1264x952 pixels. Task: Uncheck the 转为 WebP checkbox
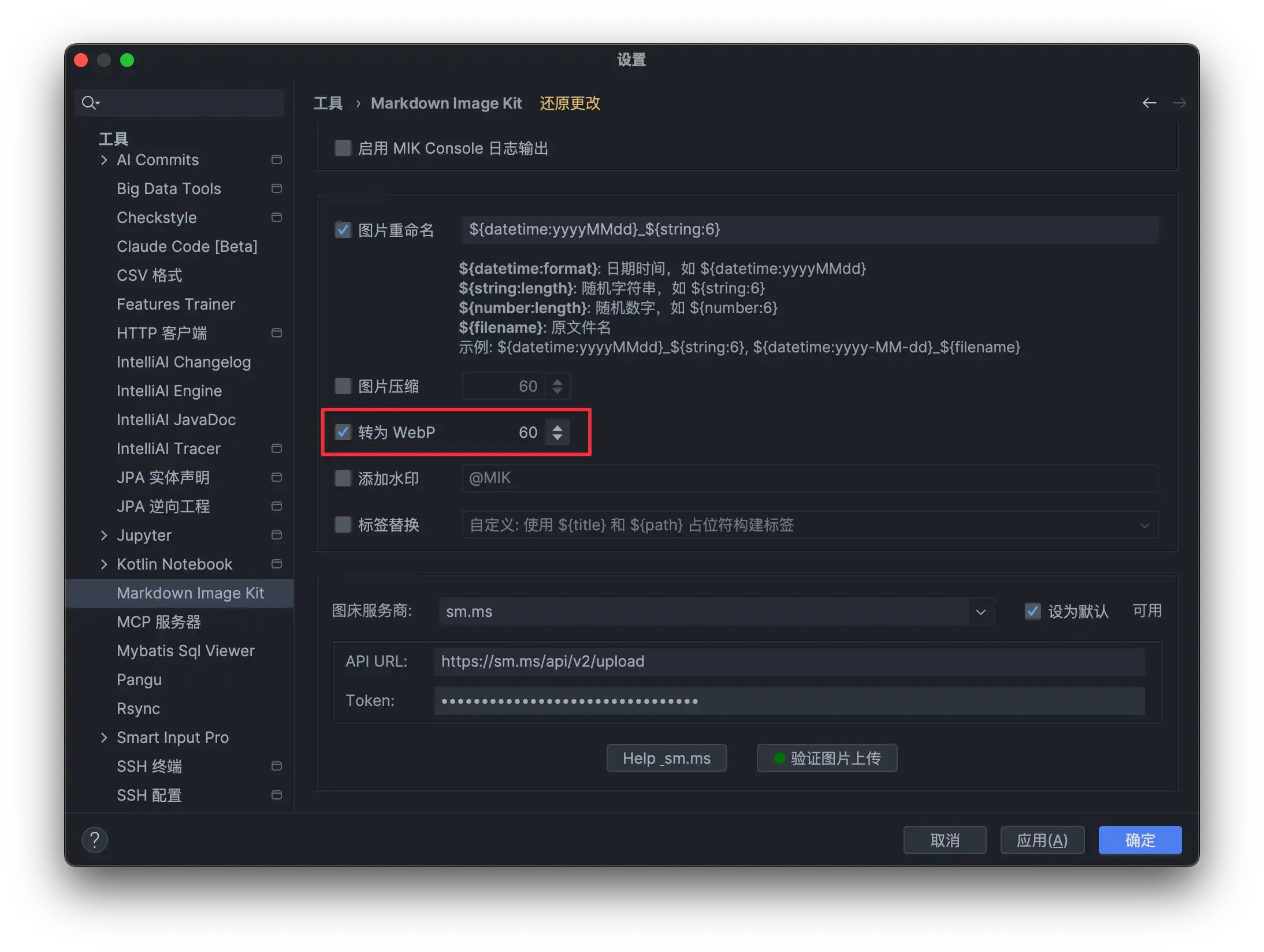click(x=343, y=432)
